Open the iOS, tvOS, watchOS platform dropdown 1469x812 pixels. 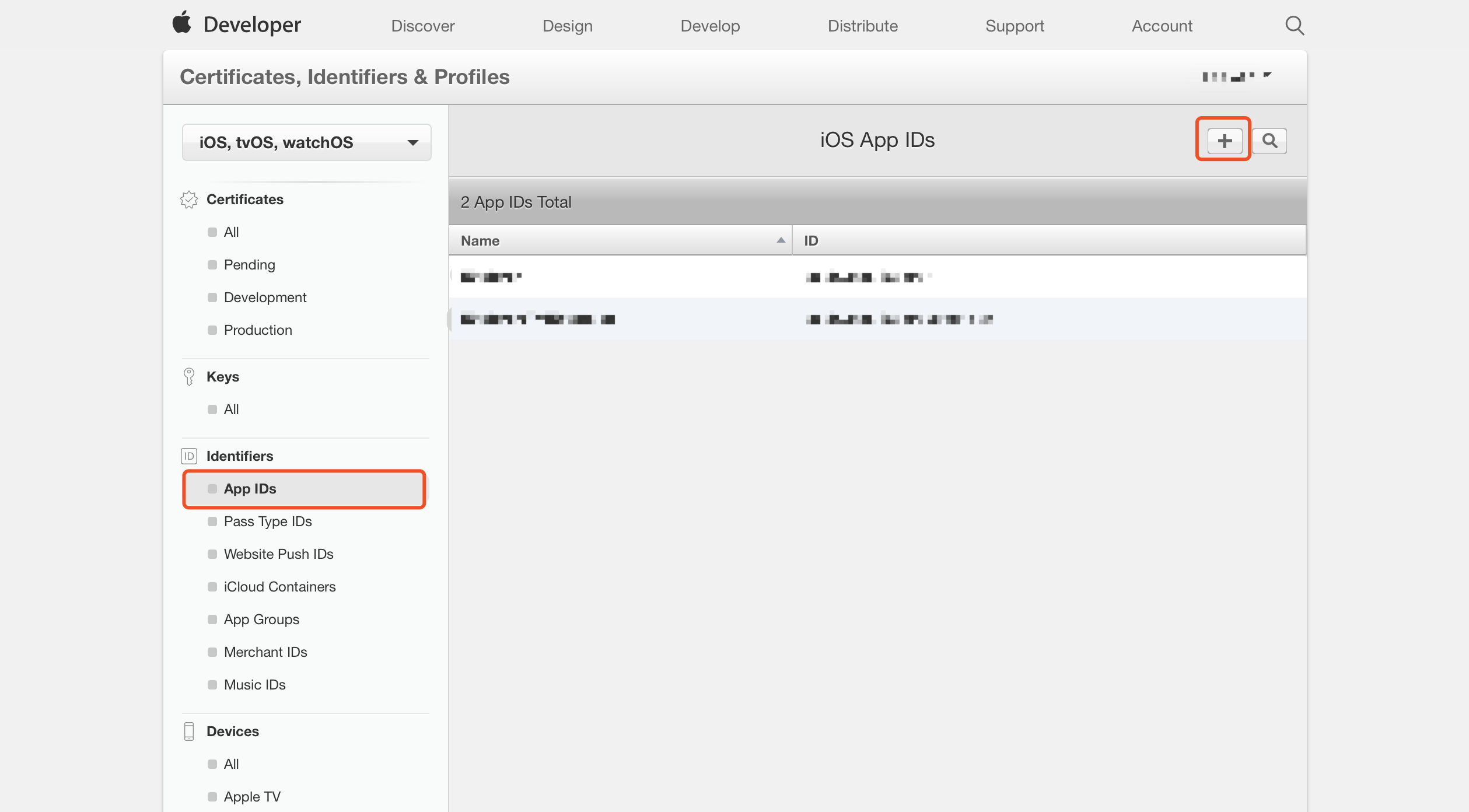[306, 142]
